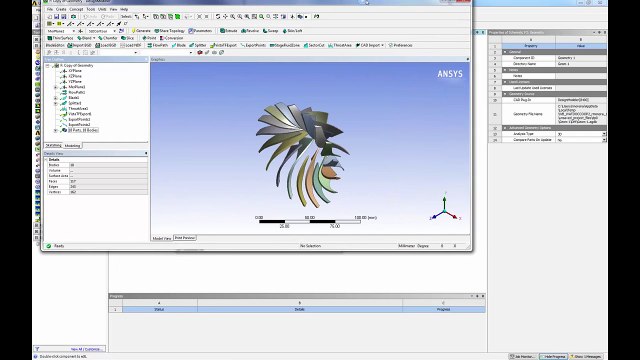Select the Sweep tool

(x=270, y=31)
